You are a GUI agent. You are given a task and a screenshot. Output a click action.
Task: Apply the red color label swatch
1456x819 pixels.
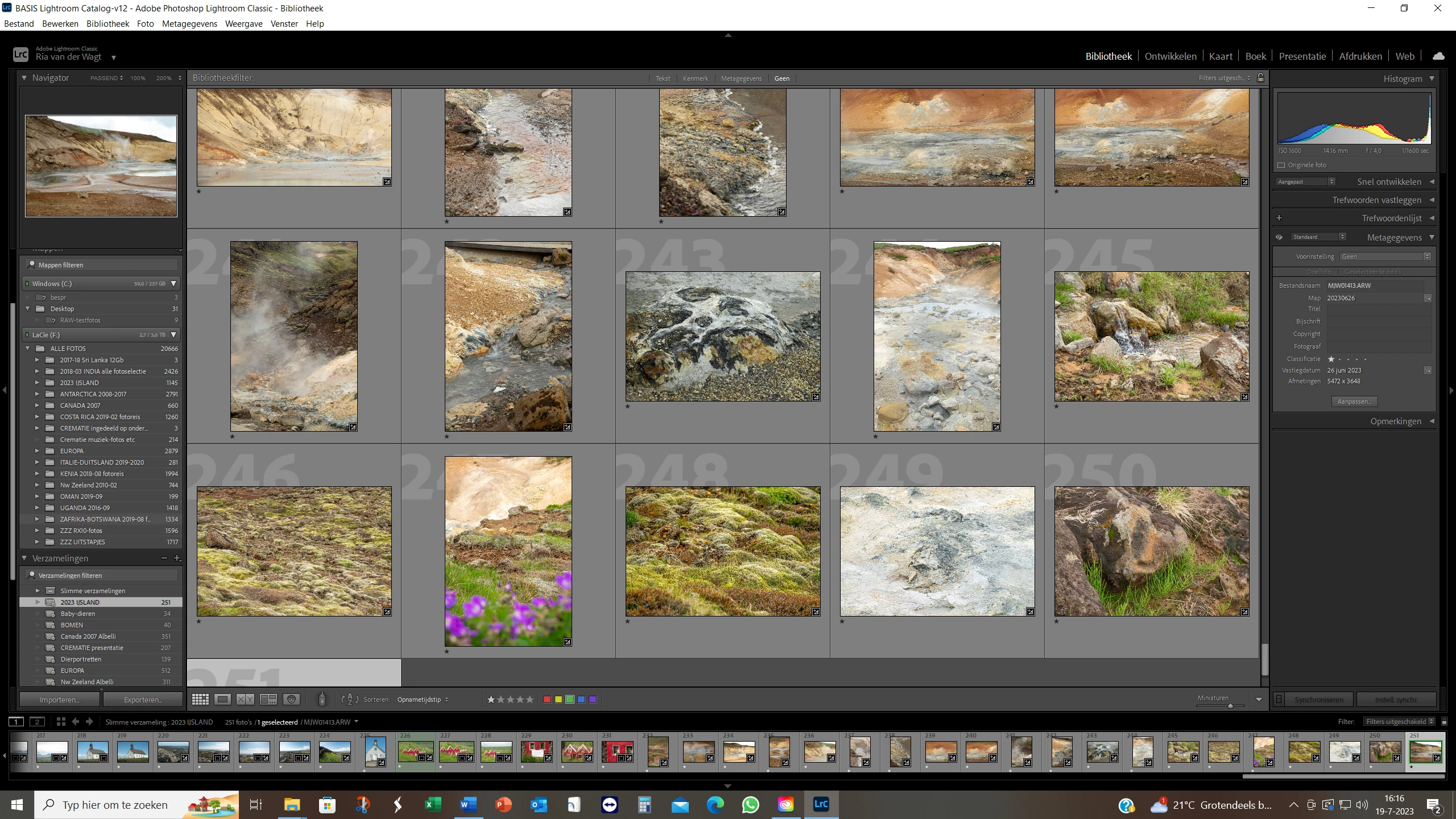point(547,700)
